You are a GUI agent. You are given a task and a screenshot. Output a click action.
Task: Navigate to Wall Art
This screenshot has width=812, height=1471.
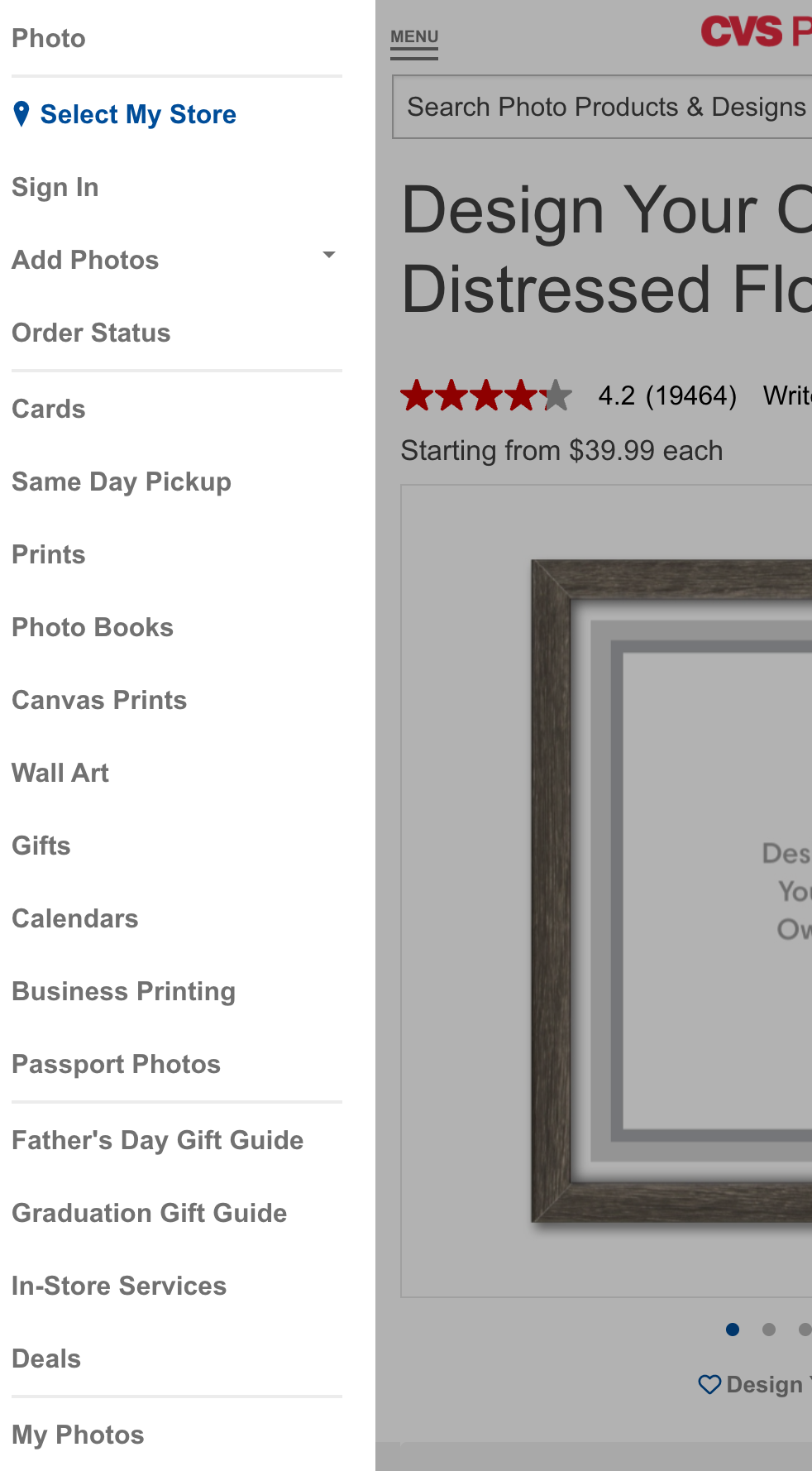tap(60, 773)
